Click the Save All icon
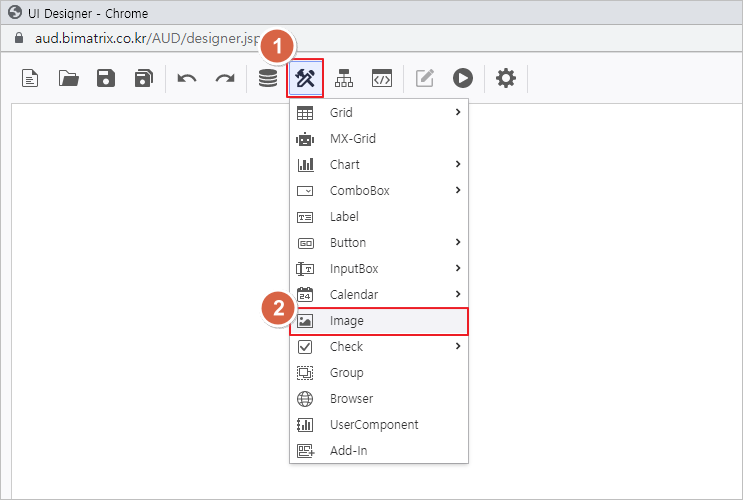The image size is (743, 500). click(x=144, y=78)
